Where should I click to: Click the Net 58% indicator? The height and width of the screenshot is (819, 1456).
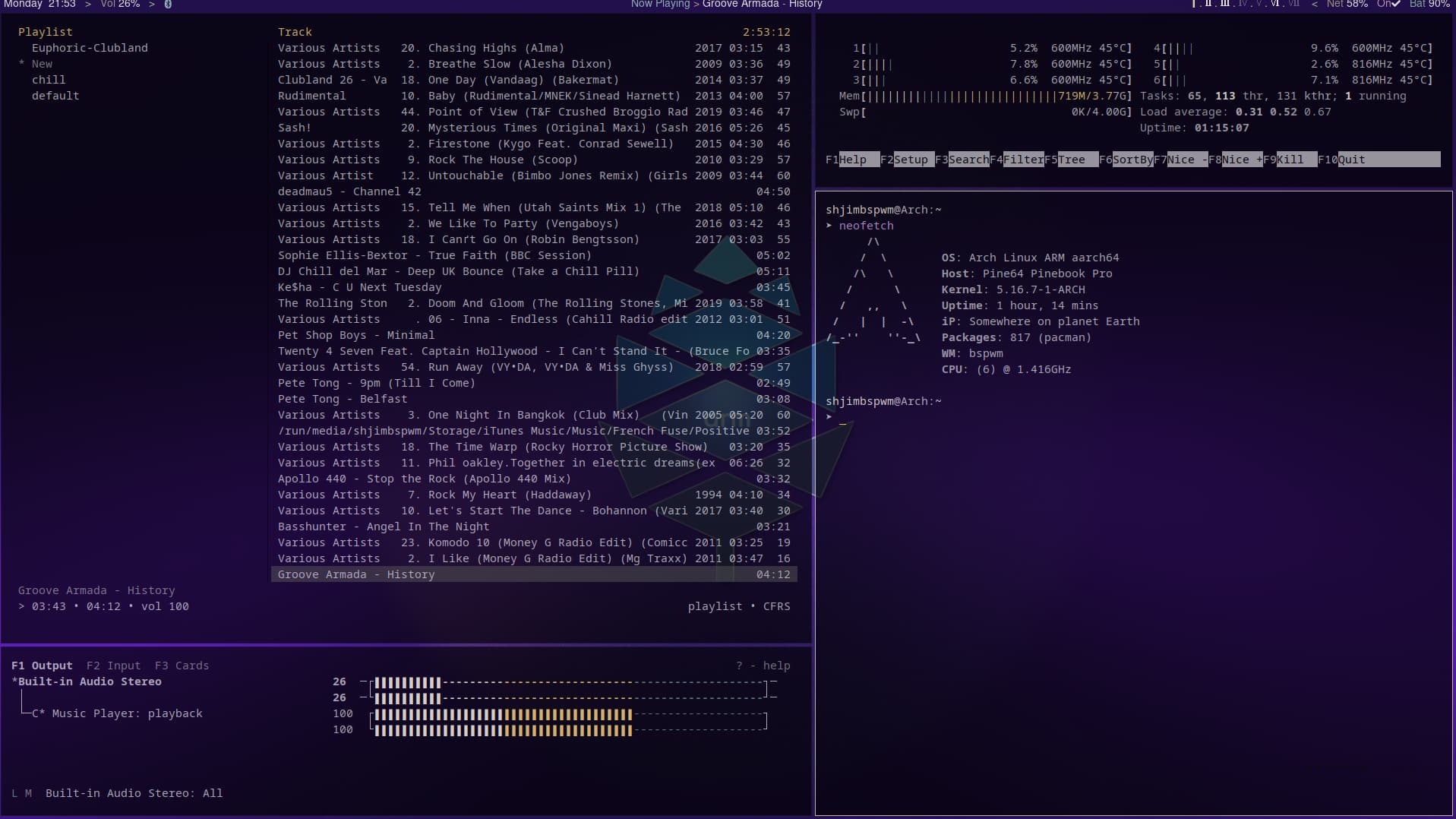click(1347, 4)
